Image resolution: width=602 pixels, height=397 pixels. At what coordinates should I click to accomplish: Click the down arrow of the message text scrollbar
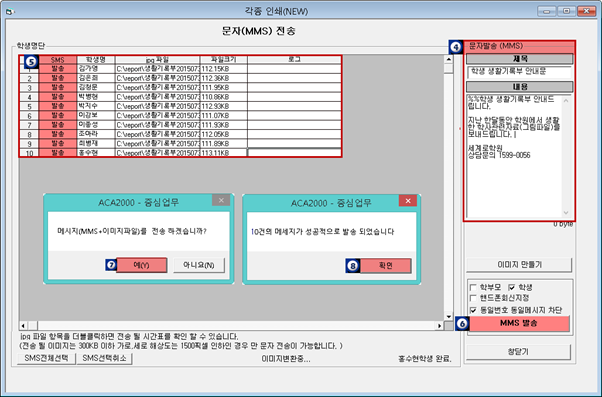click(566, 212)
